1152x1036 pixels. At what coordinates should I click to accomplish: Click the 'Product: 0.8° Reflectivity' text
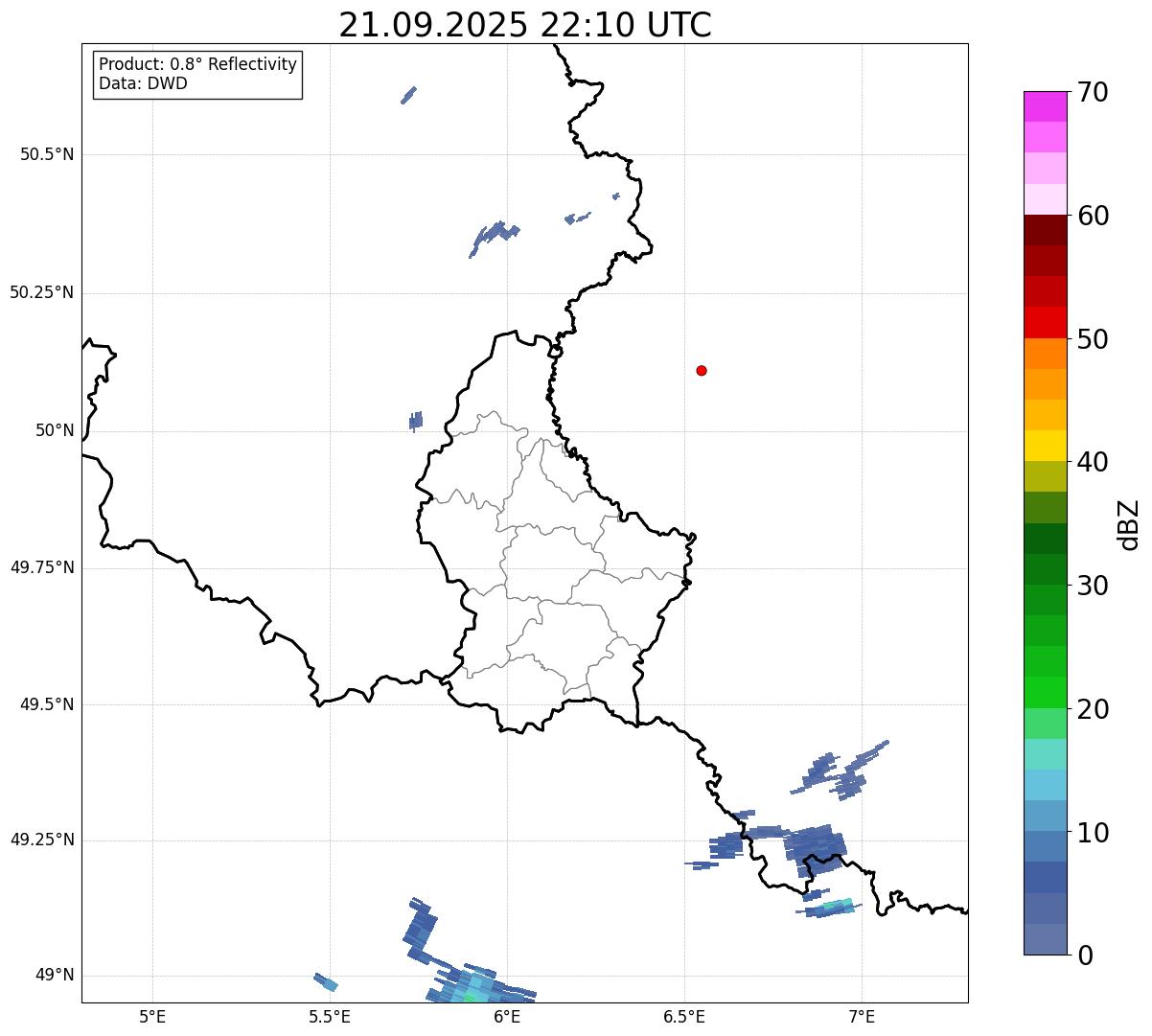(x=198, y=64)
